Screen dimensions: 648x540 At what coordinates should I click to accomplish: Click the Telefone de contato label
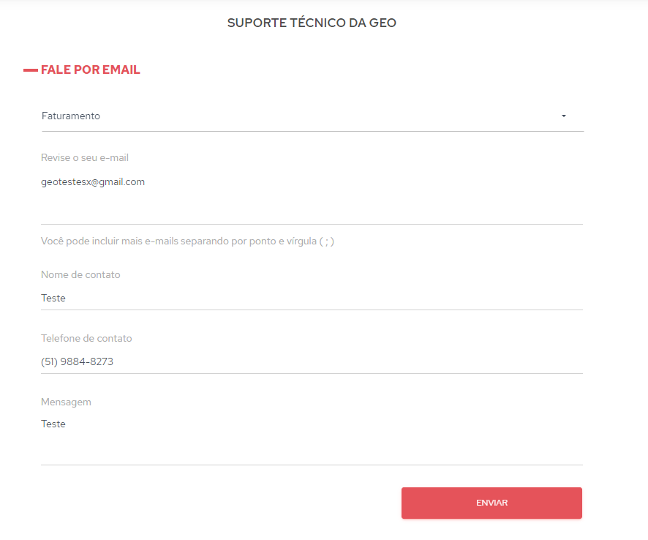point(86,338)
